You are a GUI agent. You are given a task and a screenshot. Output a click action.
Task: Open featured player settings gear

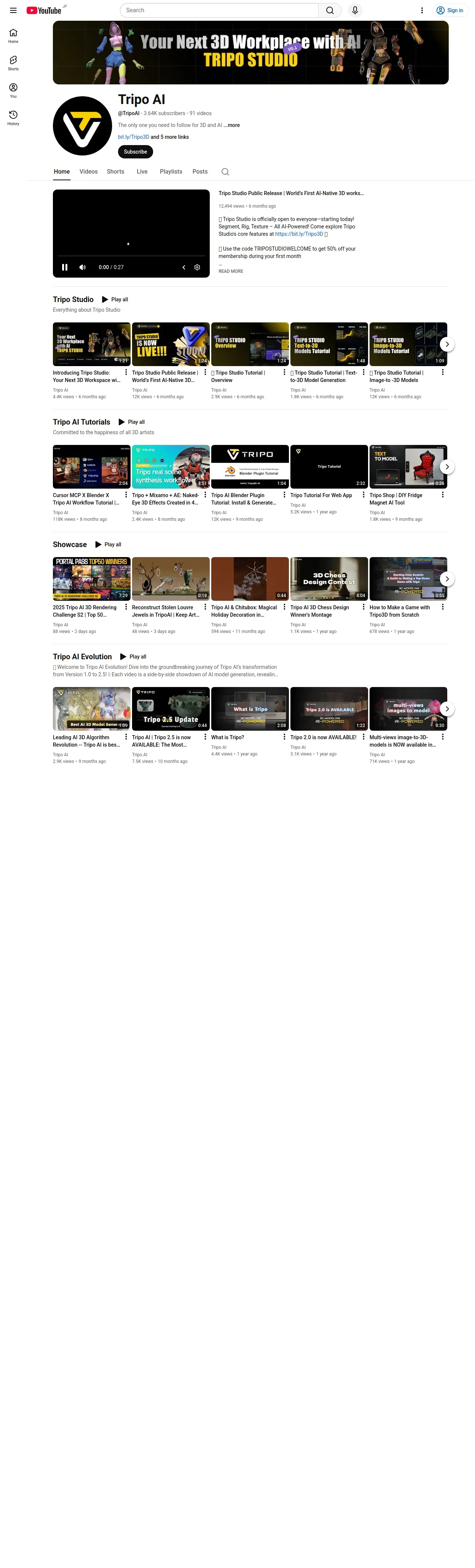(197, 267)
